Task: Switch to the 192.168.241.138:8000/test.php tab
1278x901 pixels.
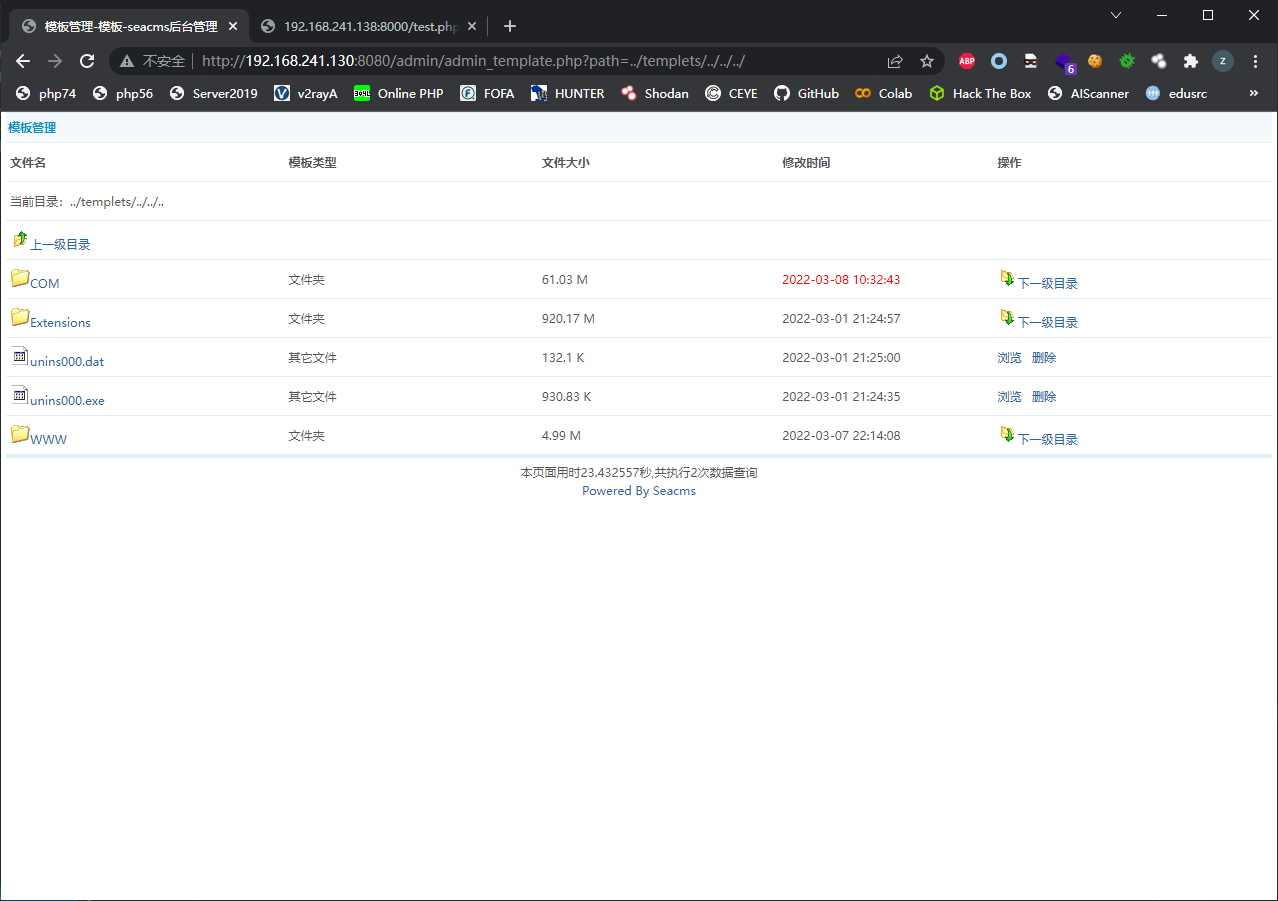Action: [366, 26]
